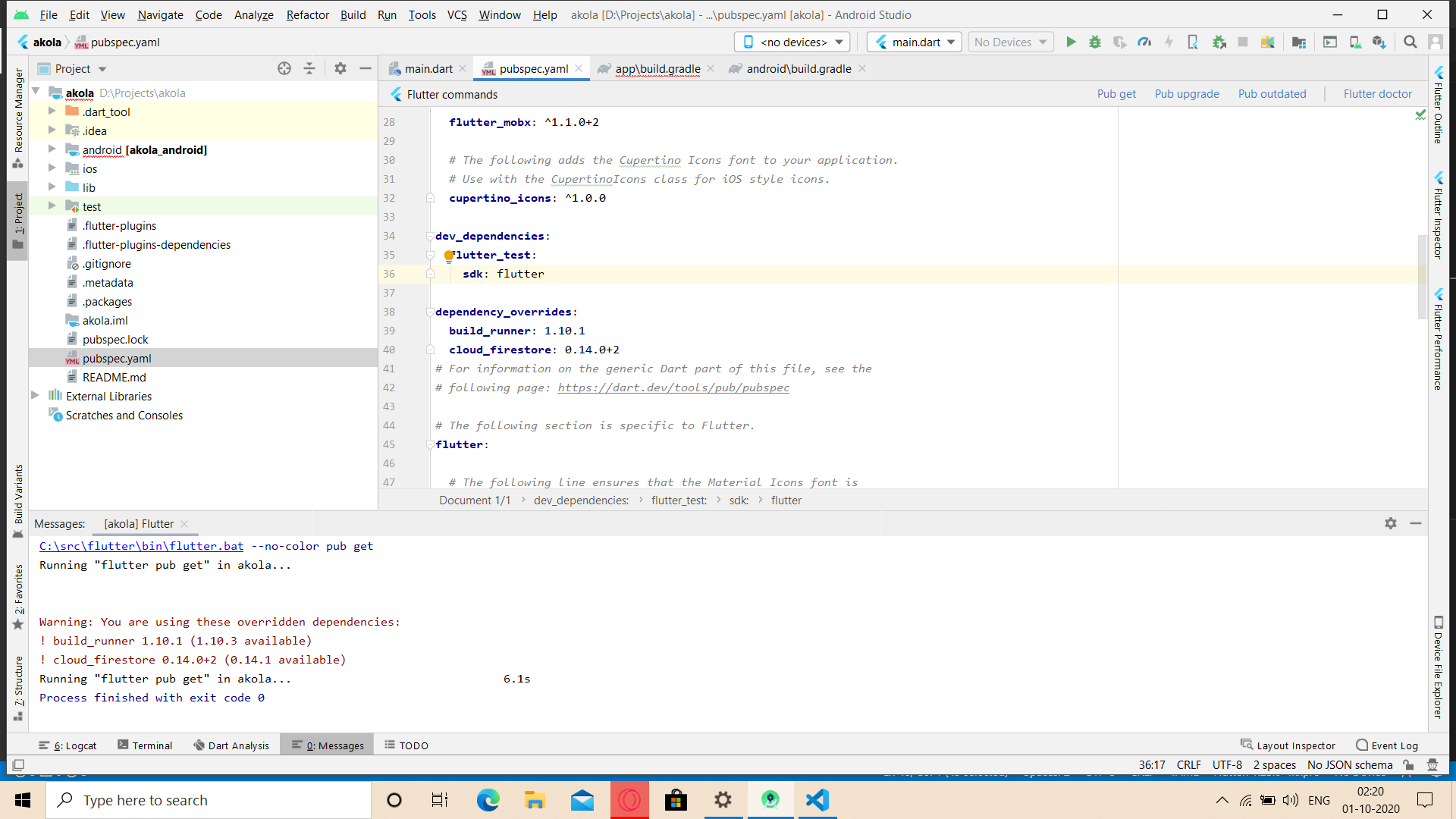Open the Profiler with the app profile icon
1456x819 pixels.
[x=1144, y=42]
